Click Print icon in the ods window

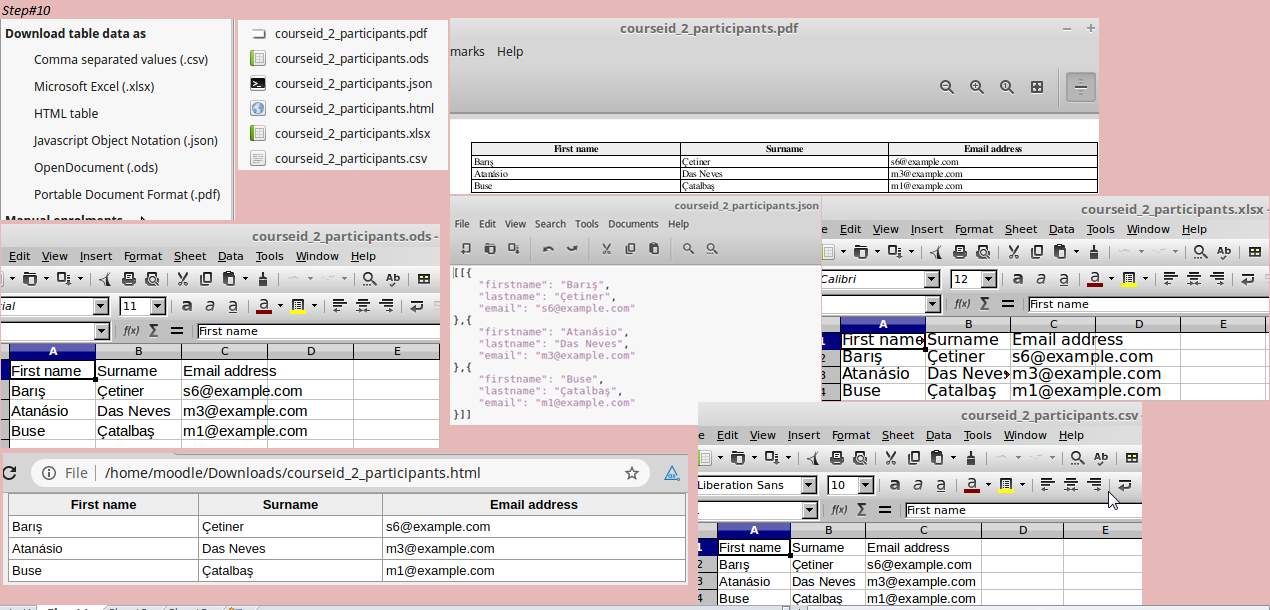129,279
